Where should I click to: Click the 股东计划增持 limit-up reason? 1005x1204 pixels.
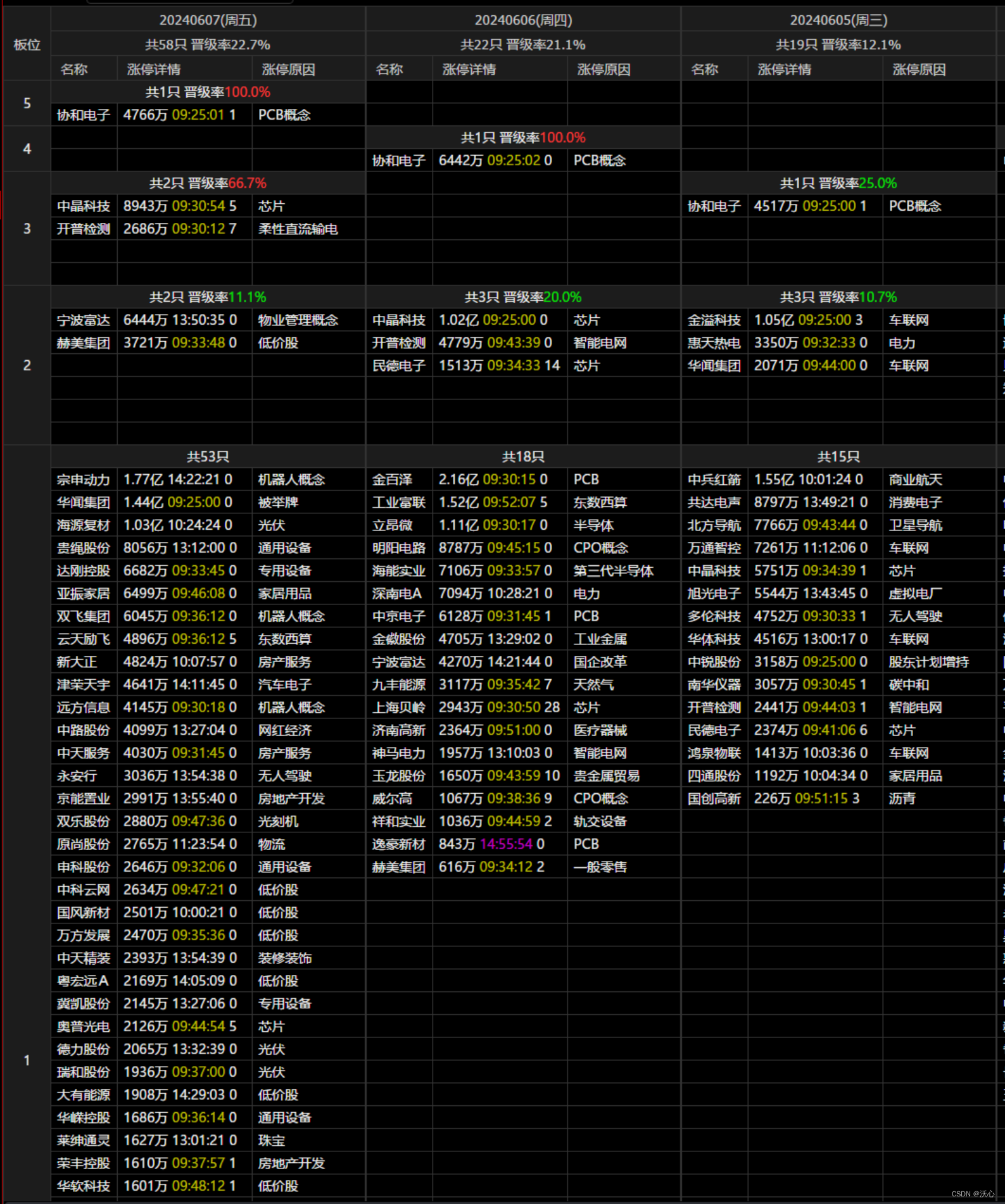point(929,662)
